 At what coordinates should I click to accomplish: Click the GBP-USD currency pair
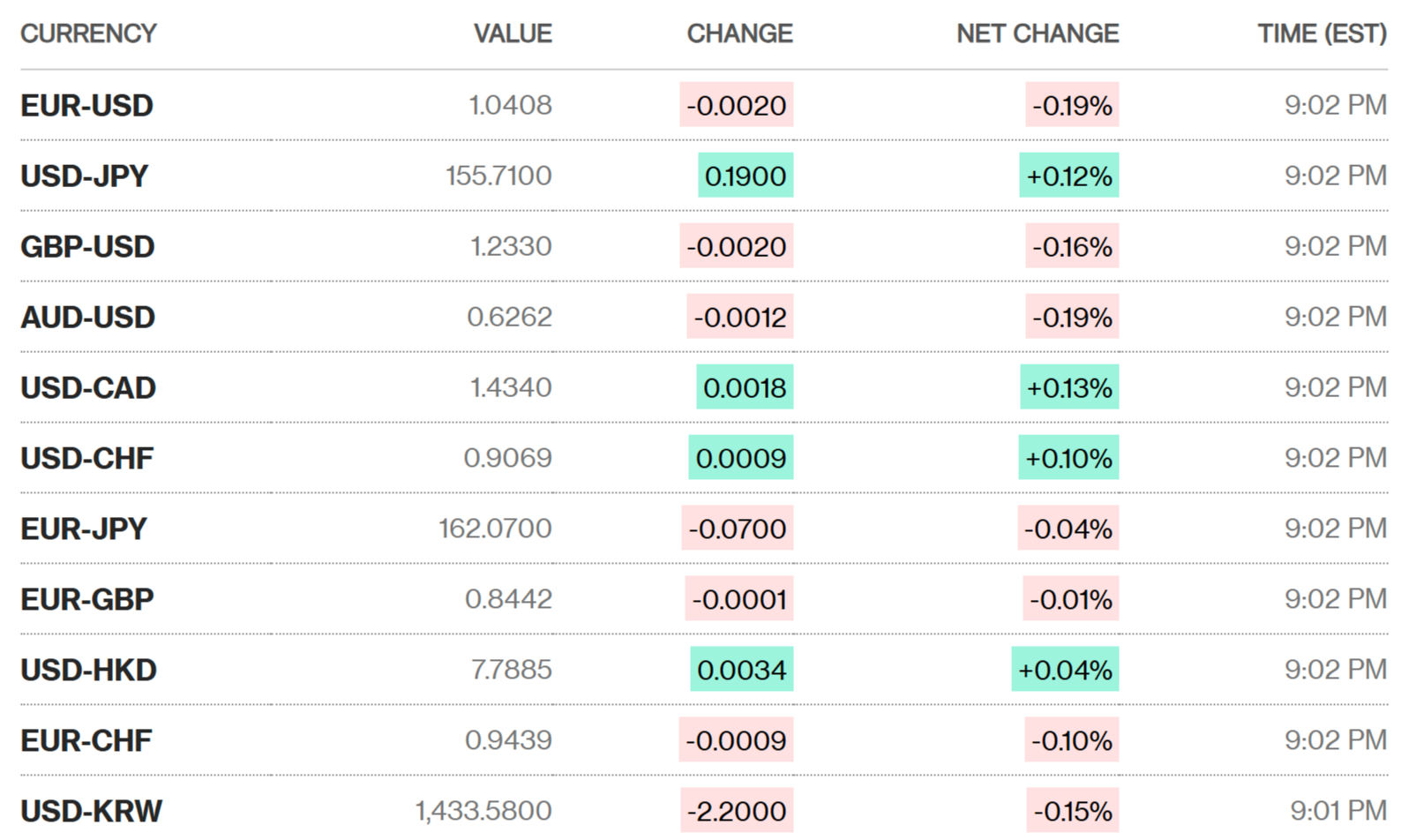(x=87, y=247)
